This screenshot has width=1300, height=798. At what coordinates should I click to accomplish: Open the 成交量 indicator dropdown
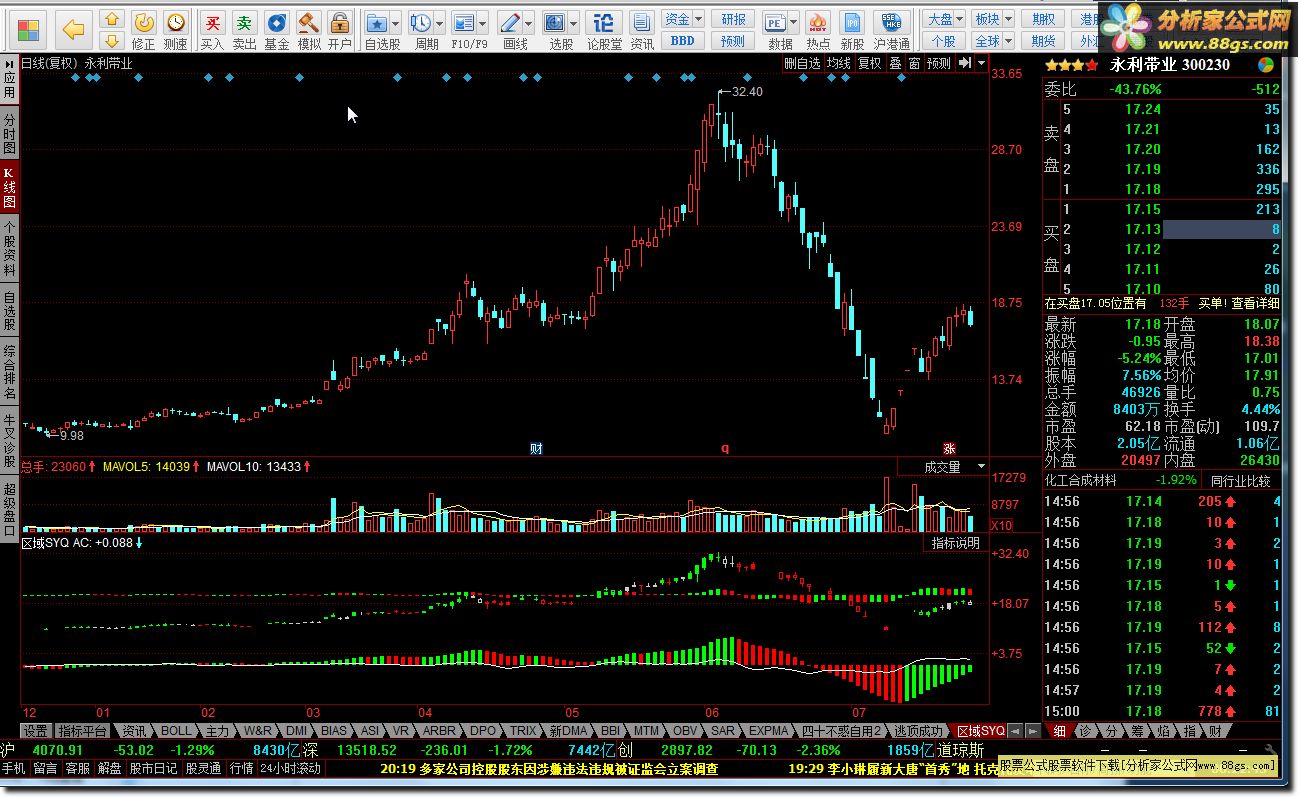click(942, 467)
